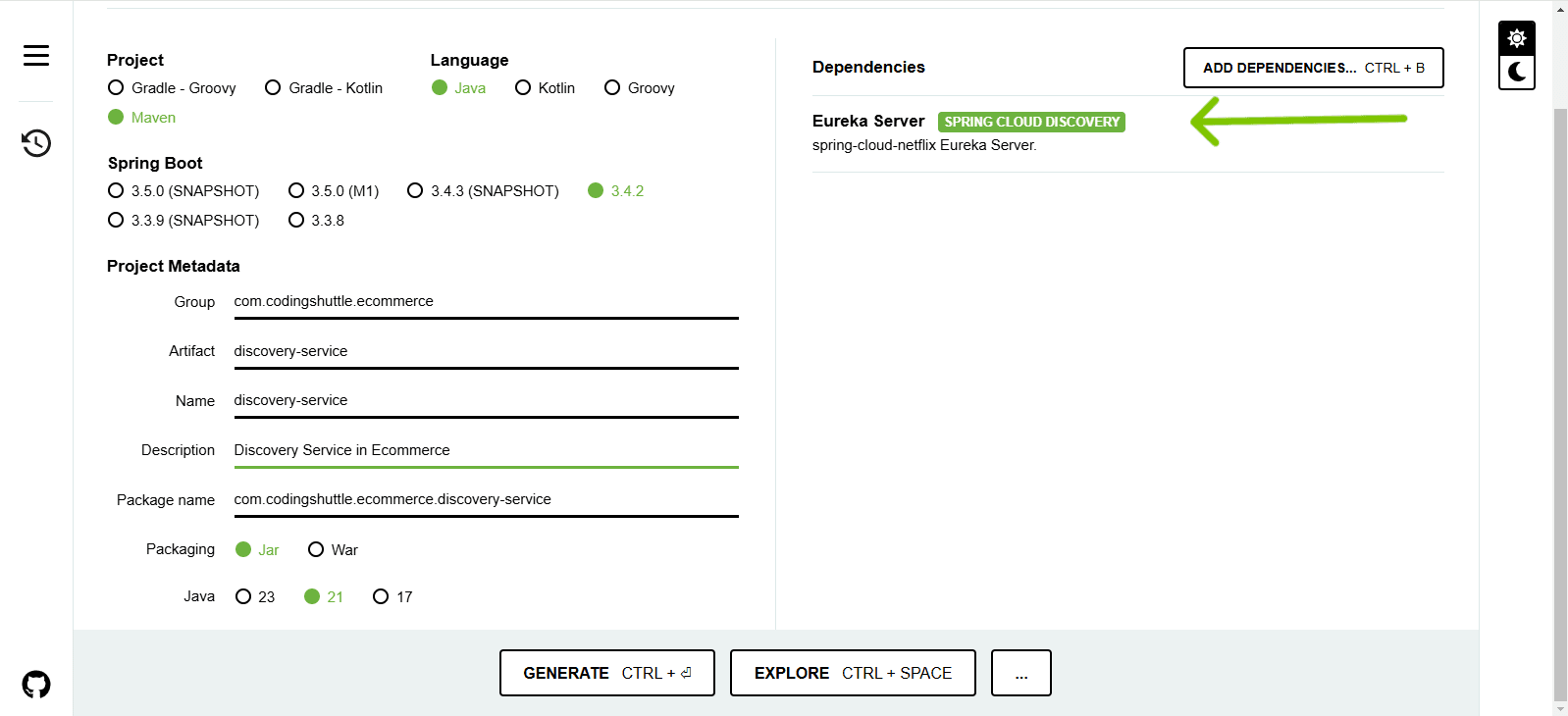
Task: Click the Add Dependencies button
Action: (1313, 68)
